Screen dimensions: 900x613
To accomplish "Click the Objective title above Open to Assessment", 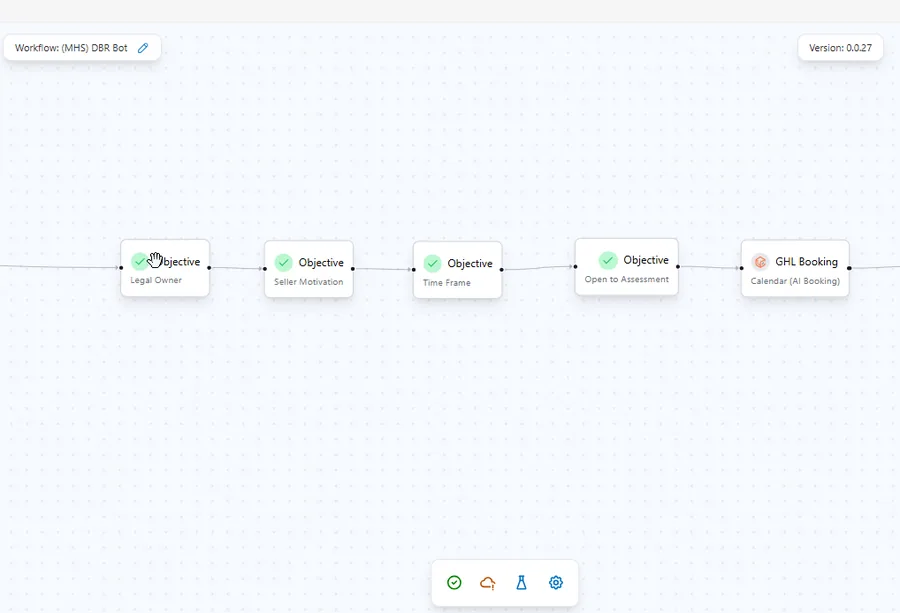I will tap(646, 260).
